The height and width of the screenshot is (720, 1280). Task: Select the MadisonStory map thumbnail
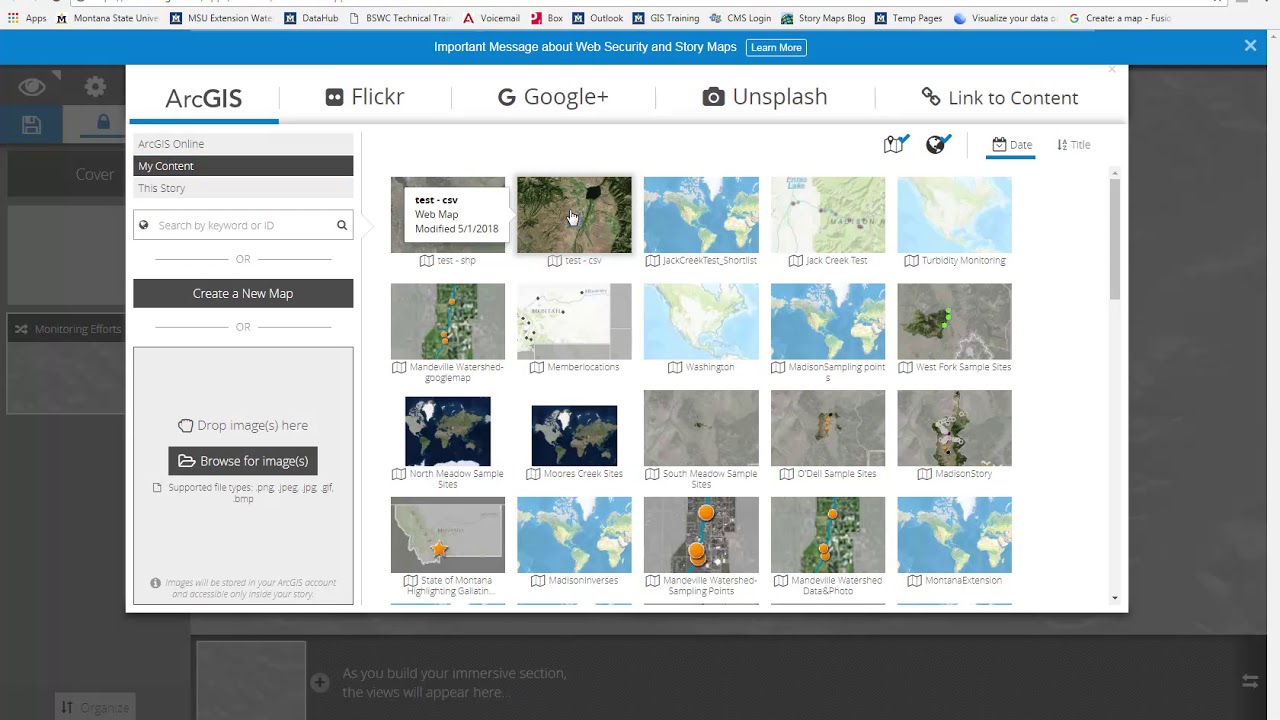[x=954, y=428]
